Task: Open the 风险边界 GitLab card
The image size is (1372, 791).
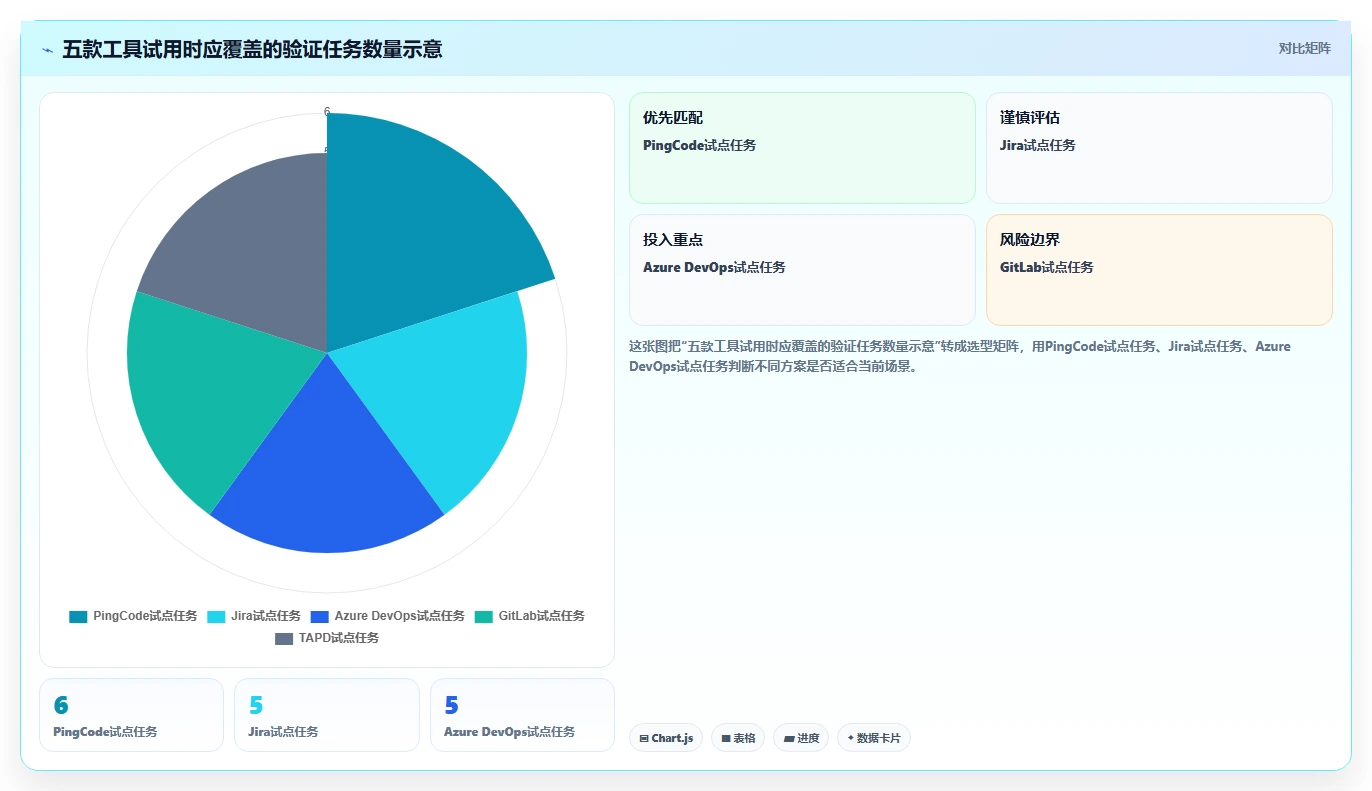Action: coord(1159,270)
